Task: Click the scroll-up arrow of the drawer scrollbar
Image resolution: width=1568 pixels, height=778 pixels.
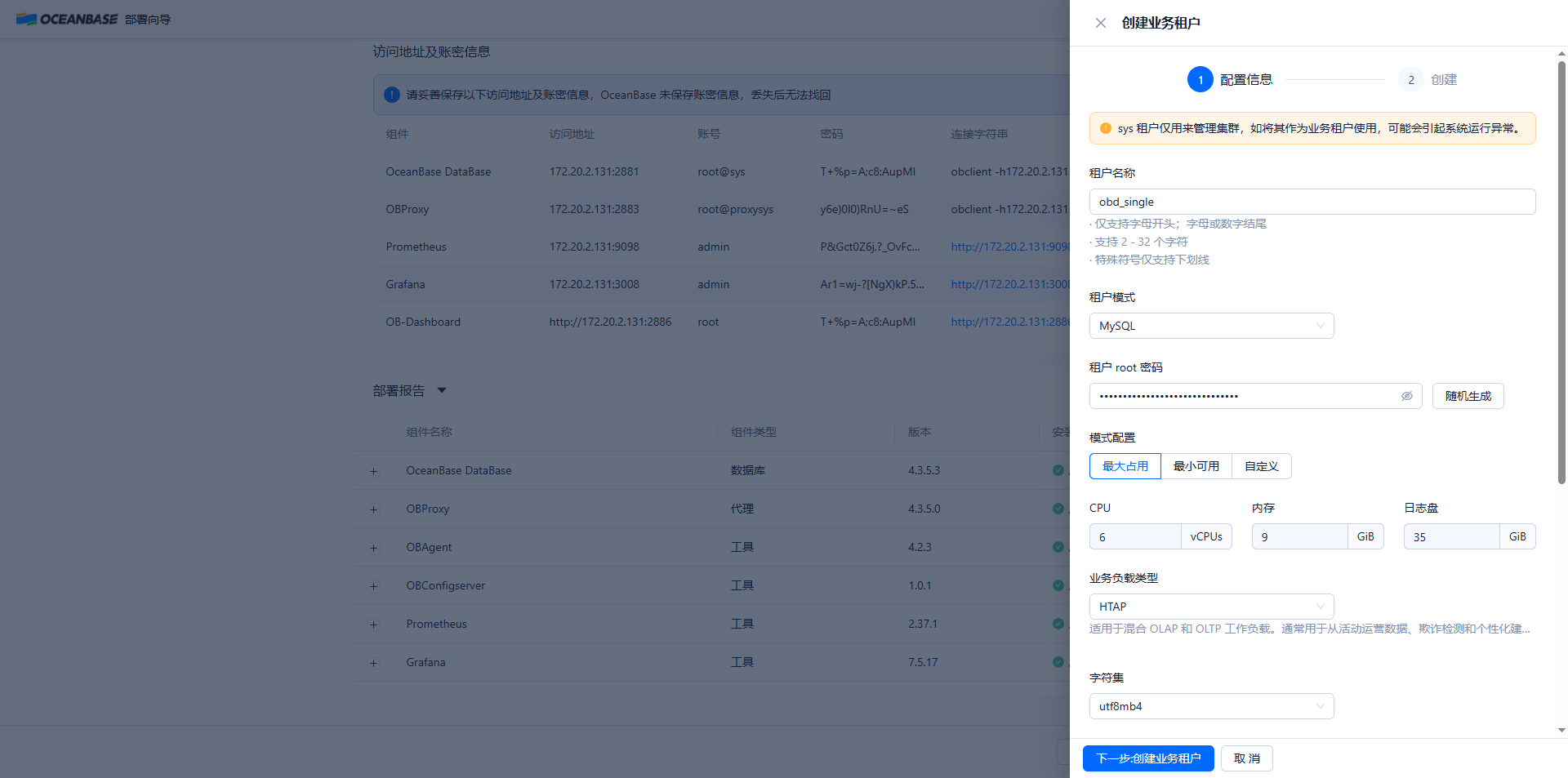Action: 1561,54
